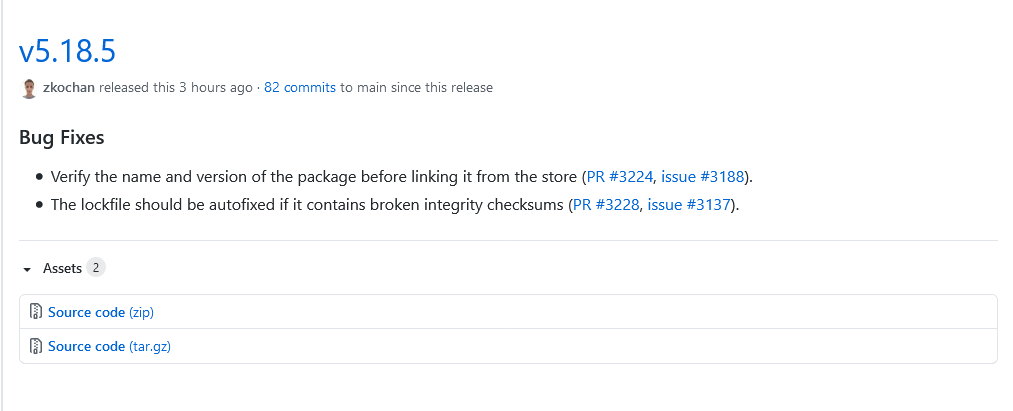Collapse the Assets section triangle
The height and width of the screenshot is (411, 1013).
coord(26,269)
